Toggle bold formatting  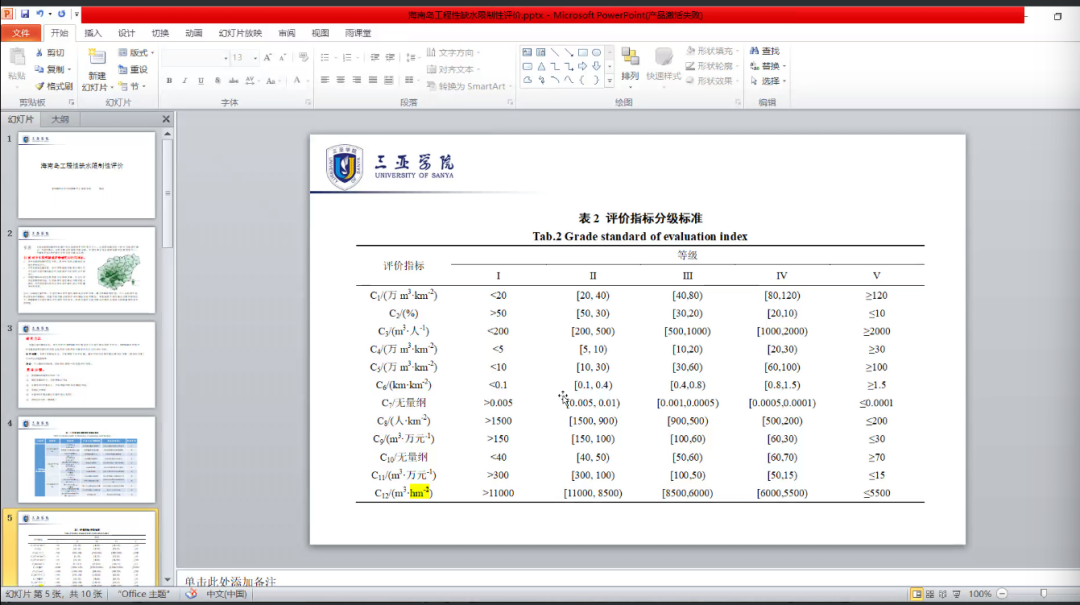point(169,80)
